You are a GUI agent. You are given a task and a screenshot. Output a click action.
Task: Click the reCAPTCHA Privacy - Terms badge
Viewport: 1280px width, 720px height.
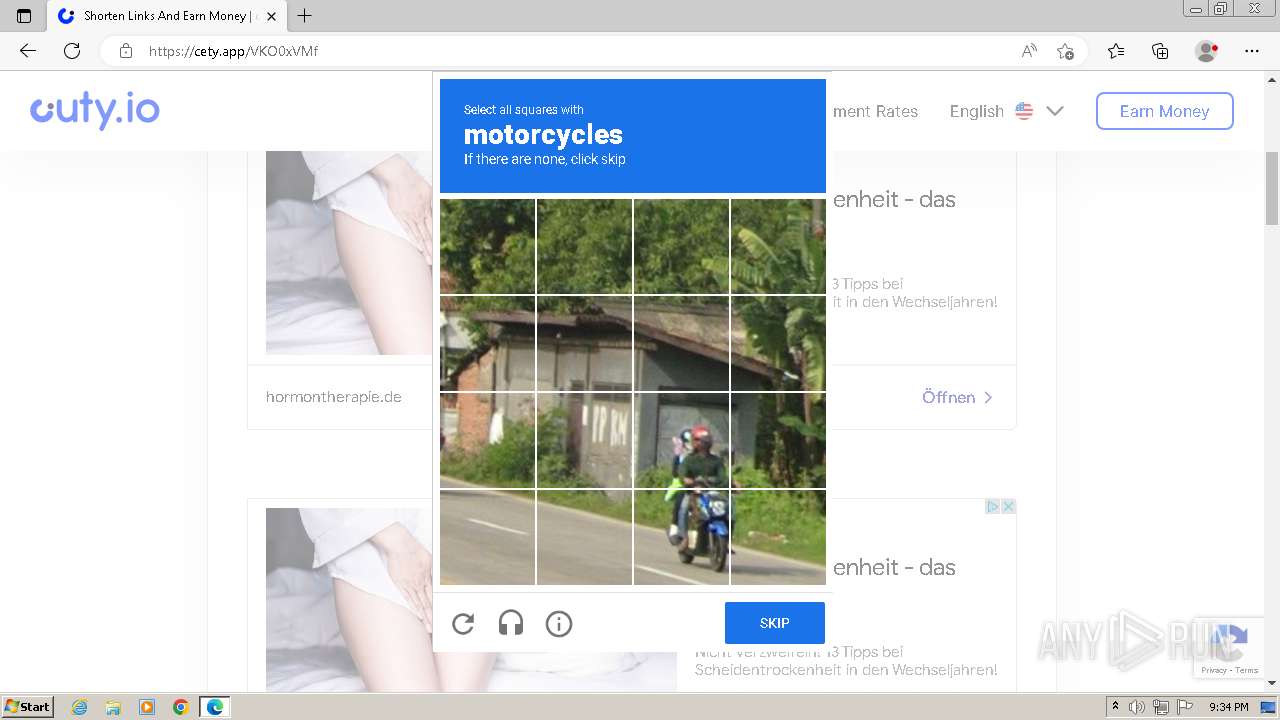pos(1231,649)
